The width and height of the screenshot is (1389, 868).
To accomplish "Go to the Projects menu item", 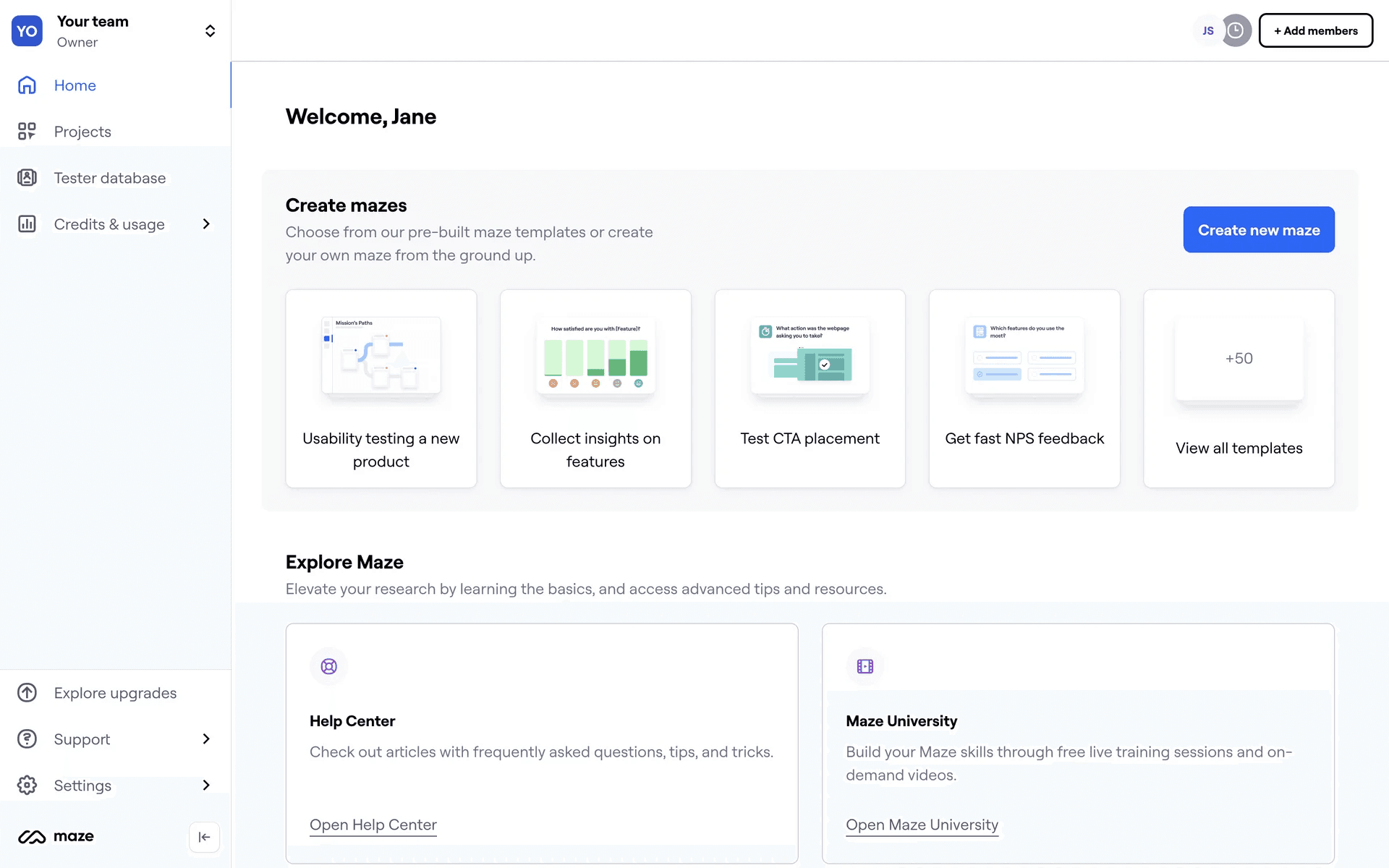I will coord(82,132).
